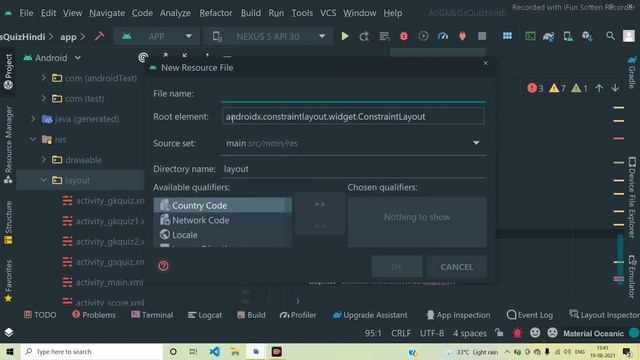The height and width of the screenshot is (360, 640).
Task: Collapse the layout folder
Action: pos(43,180)
